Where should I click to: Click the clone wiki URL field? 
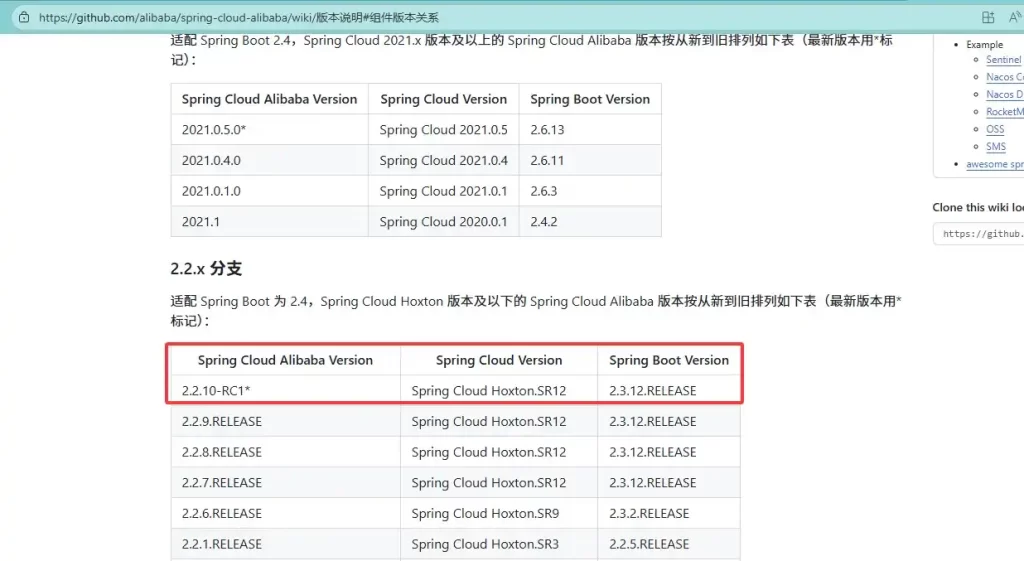[x=980, y=234]
